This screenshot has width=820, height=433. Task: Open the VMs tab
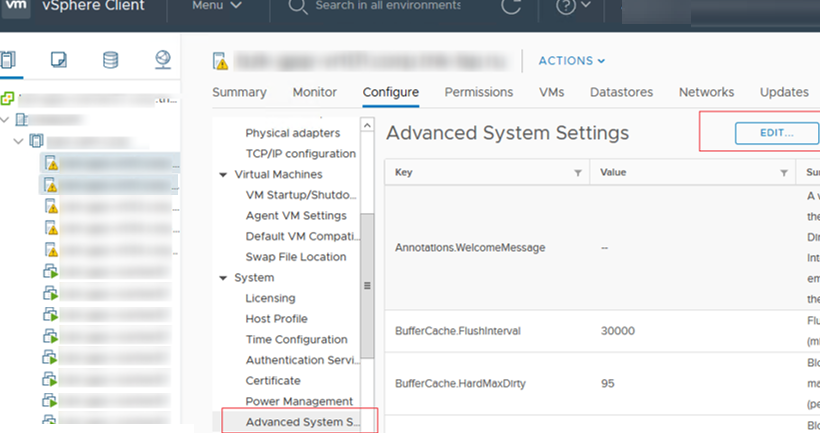click(x=552, y=92)
